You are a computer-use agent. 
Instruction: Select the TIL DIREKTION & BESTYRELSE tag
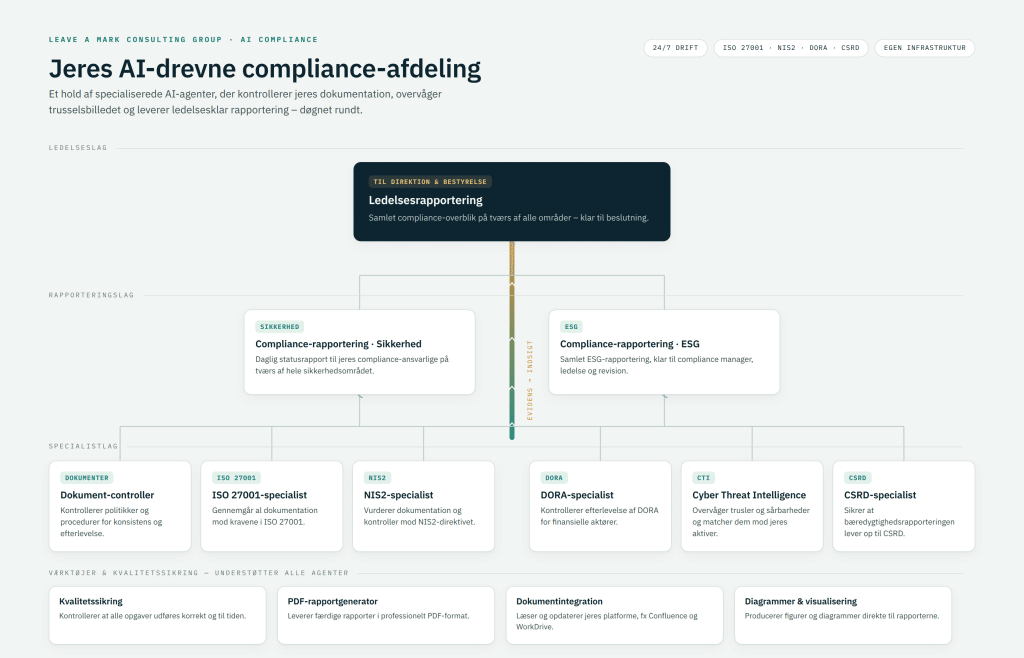pos(430,181)
